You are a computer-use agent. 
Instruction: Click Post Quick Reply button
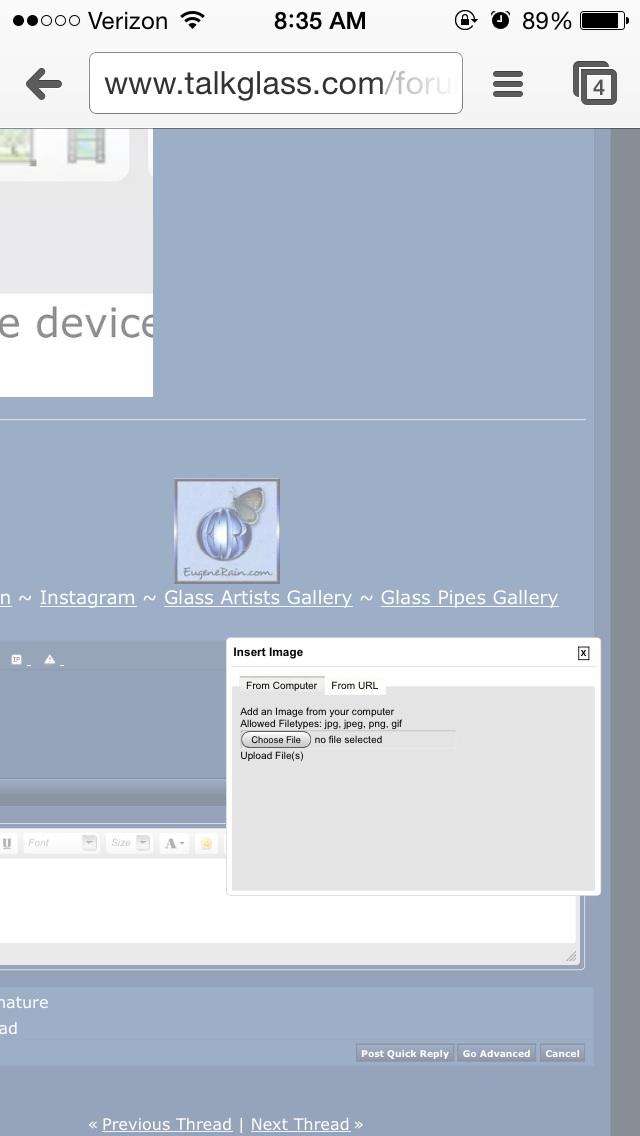point(405,1053)
